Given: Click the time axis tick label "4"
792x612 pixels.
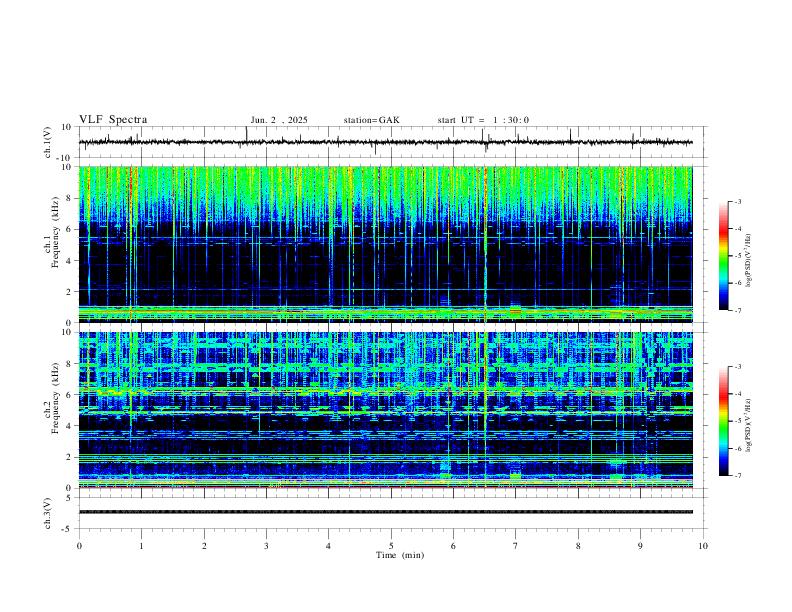Looking at the screenshot, I should 329,546.
